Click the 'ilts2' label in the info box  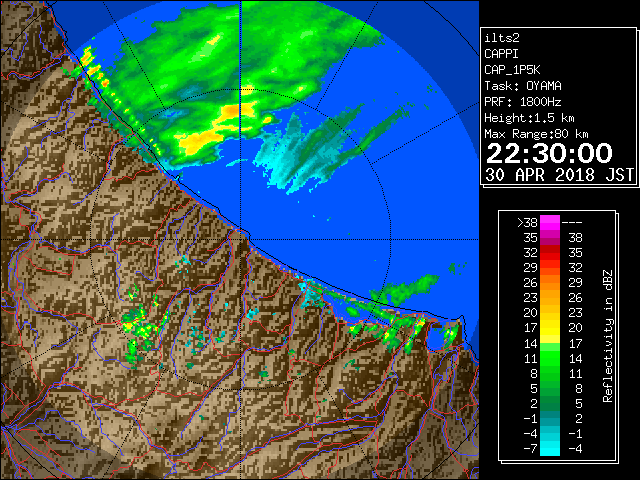[502, 38]
